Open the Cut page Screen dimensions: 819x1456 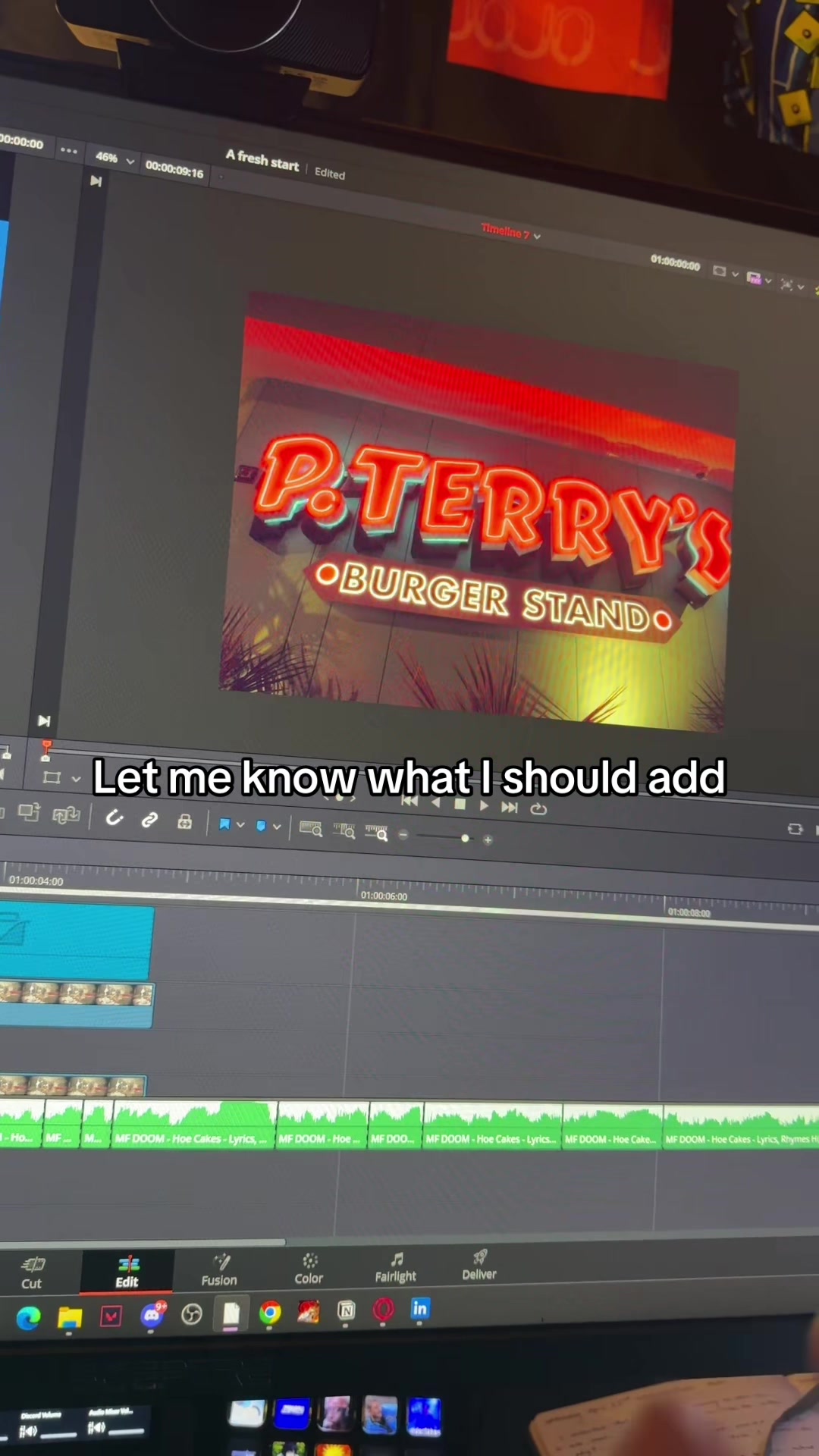[x=32, y=1273]
